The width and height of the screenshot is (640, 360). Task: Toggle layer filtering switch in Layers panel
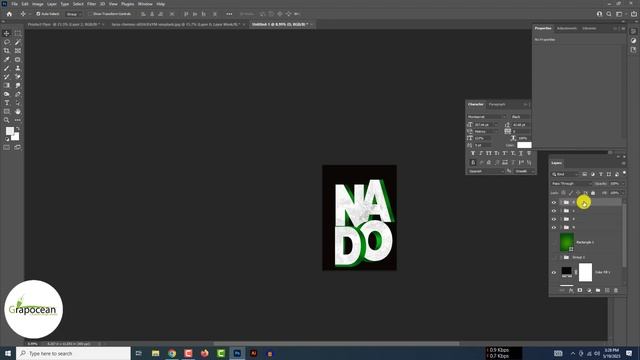pyautogui.click(x=624, y=173)
